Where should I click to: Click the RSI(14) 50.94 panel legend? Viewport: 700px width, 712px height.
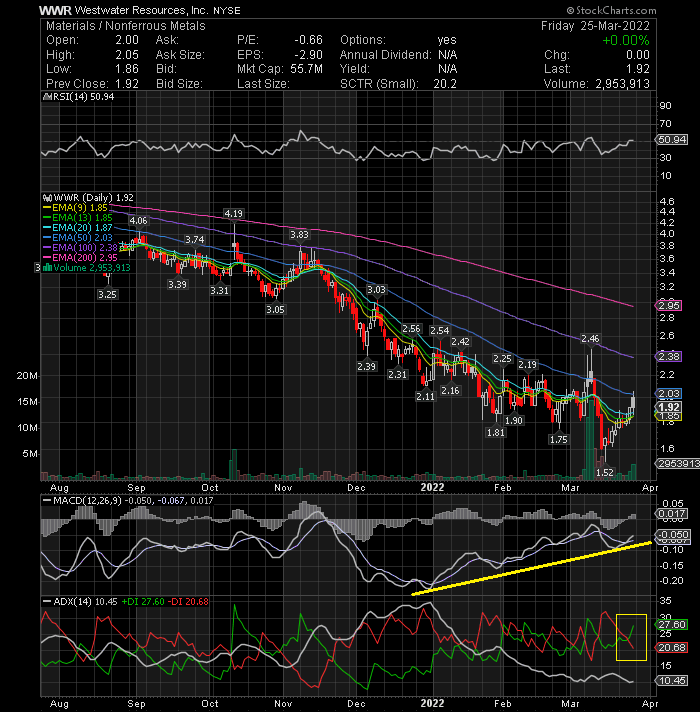(x=79, y=97)
